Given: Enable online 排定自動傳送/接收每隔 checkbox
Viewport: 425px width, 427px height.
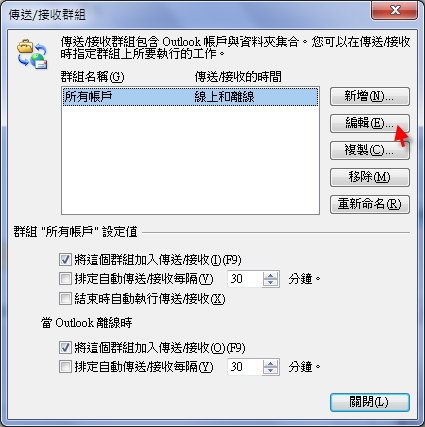Looking at the screenshot, I should [x=65, y=279].
